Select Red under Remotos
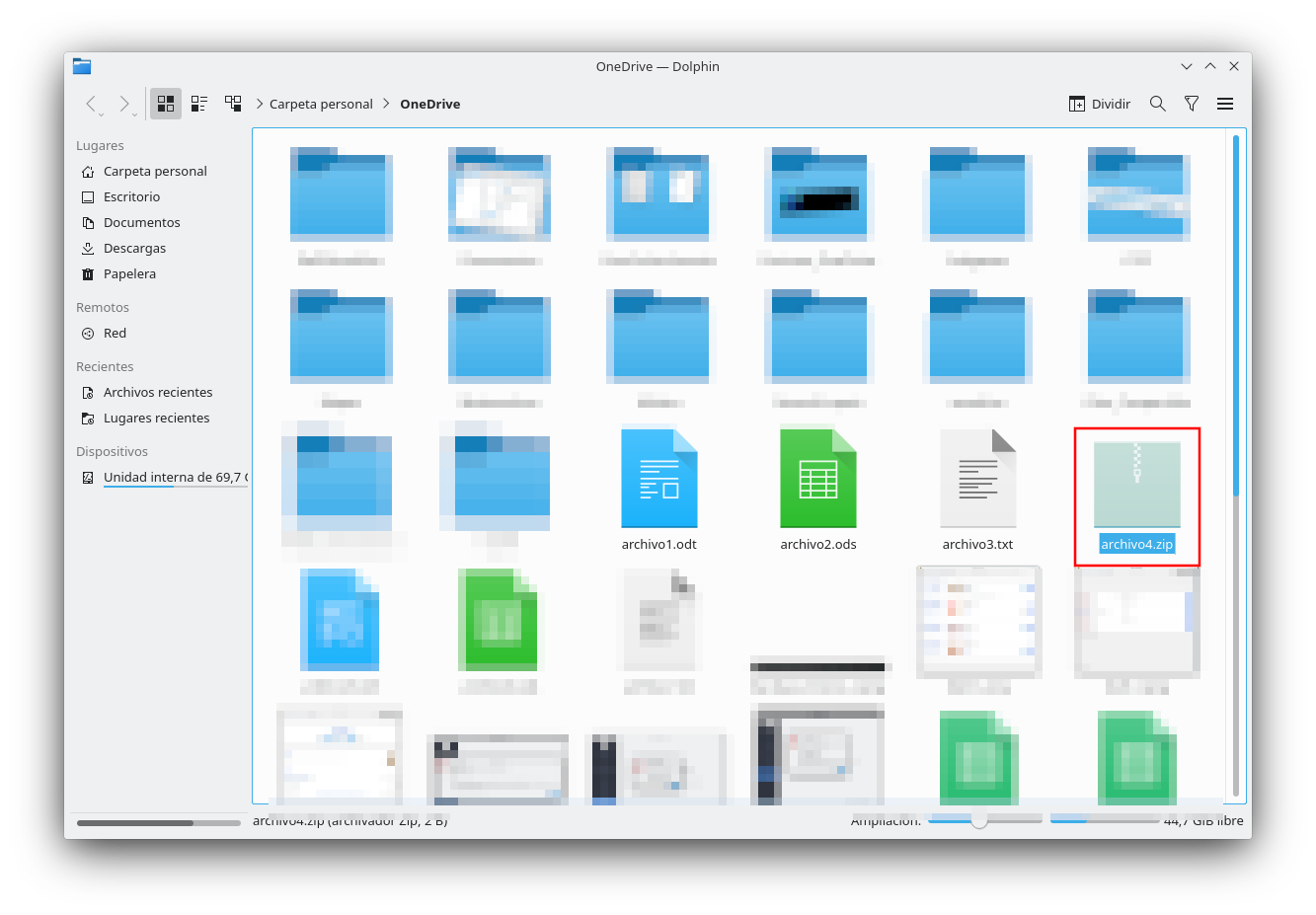Image resolution: width=1316 pixels, height=915 pixels. click(115, 333)
